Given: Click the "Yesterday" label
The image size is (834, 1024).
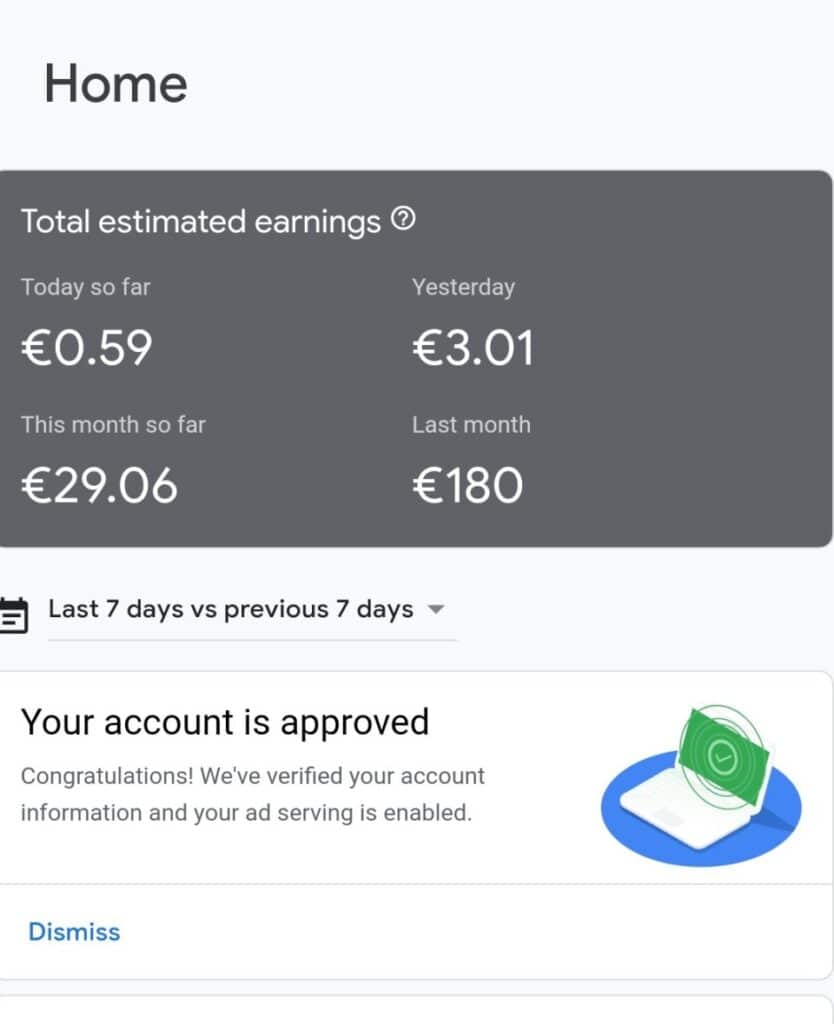Looking at the screenshot, I should coord(463,287).
